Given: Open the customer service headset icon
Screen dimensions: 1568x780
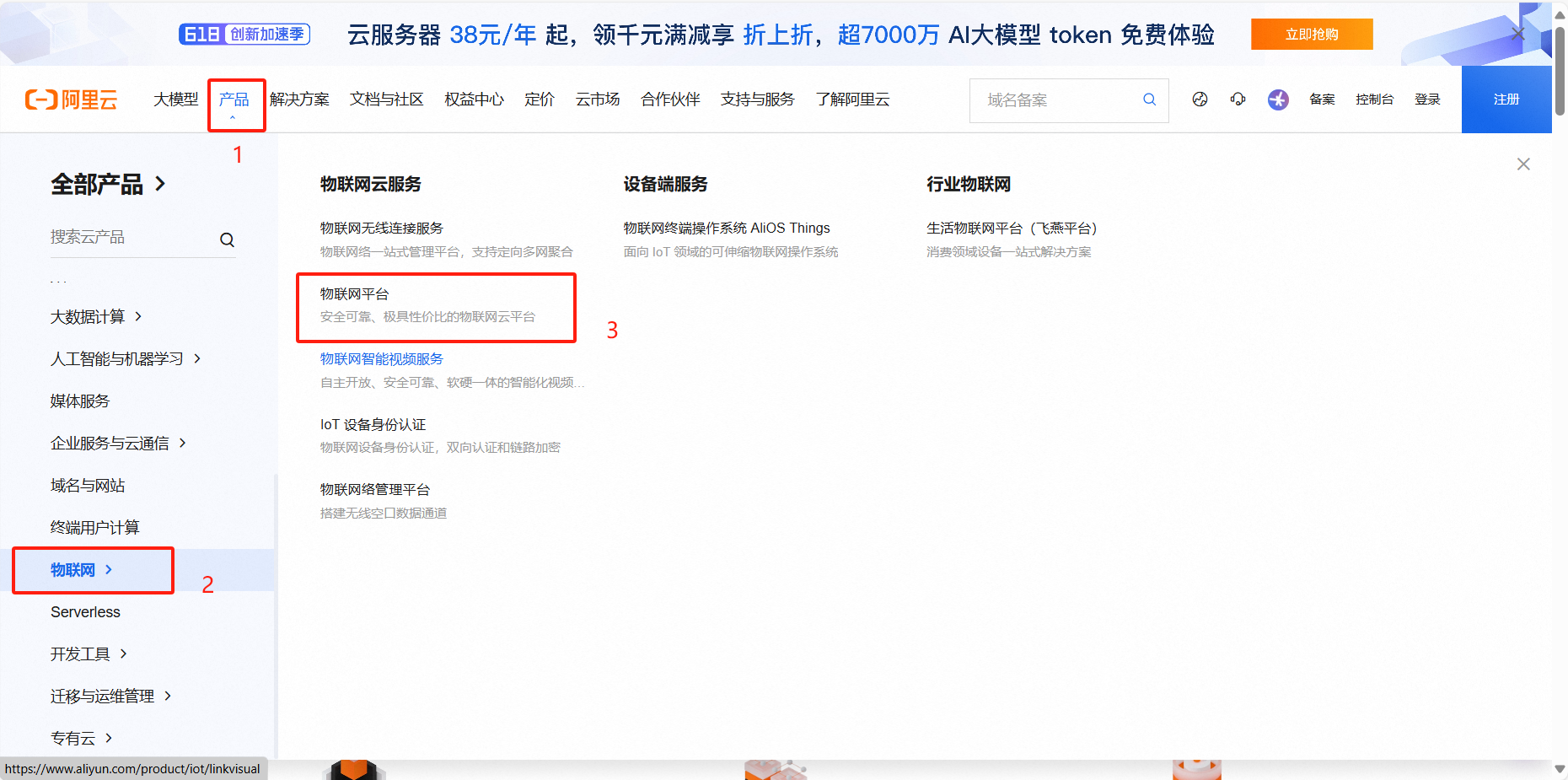Looking at the screenshot, I should click(x=1238, y=100).
